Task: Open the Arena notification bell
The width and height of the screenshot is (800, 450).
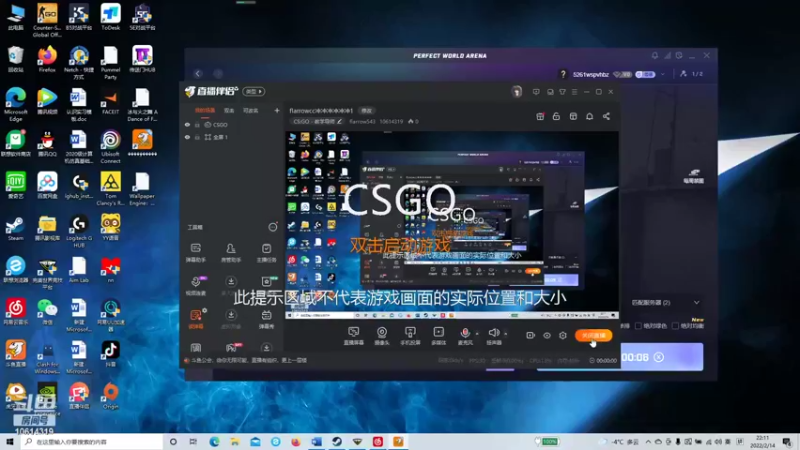Action: click(655, 56)
